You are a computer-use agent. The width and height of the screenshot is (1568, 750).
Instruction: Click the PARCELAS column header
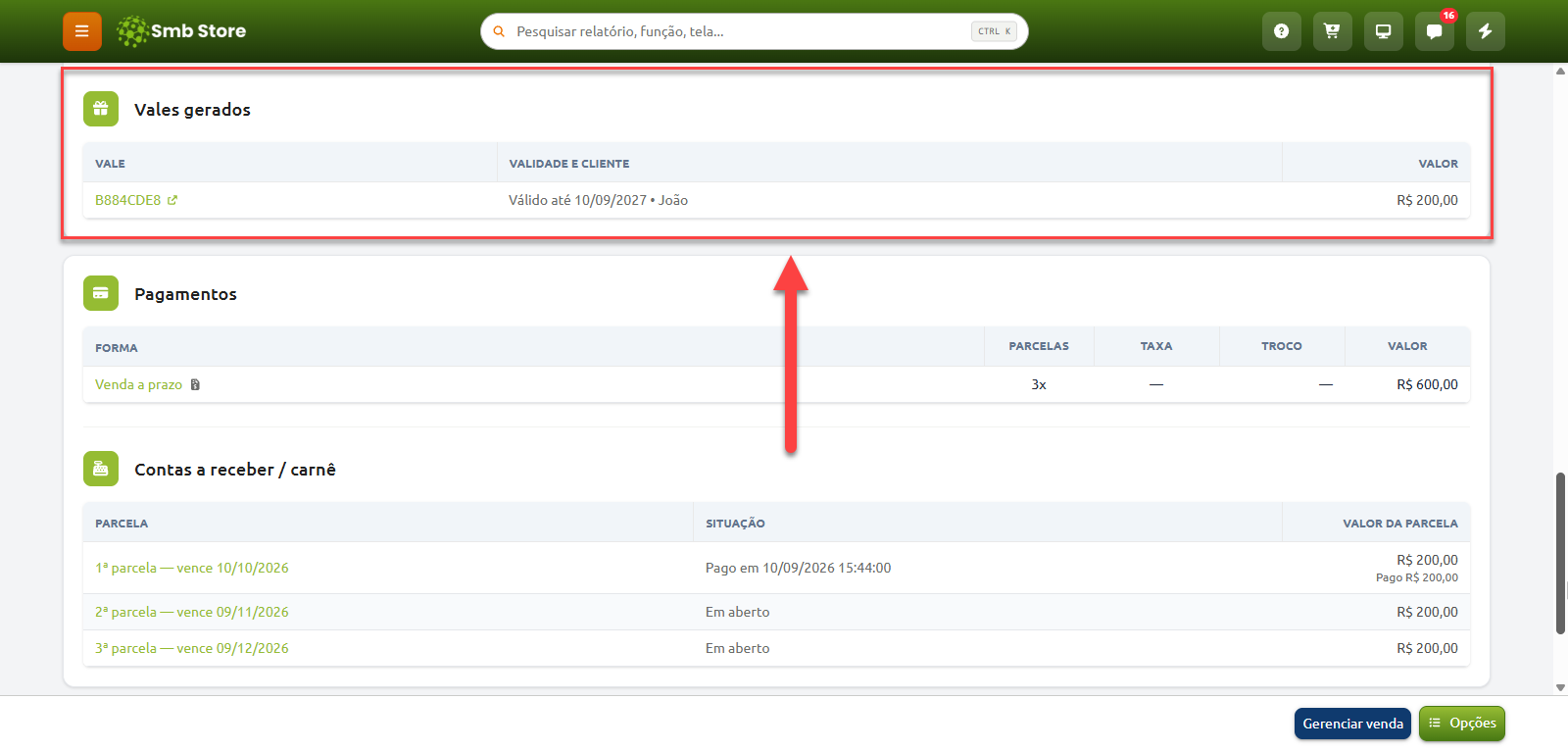(1039, 346)
